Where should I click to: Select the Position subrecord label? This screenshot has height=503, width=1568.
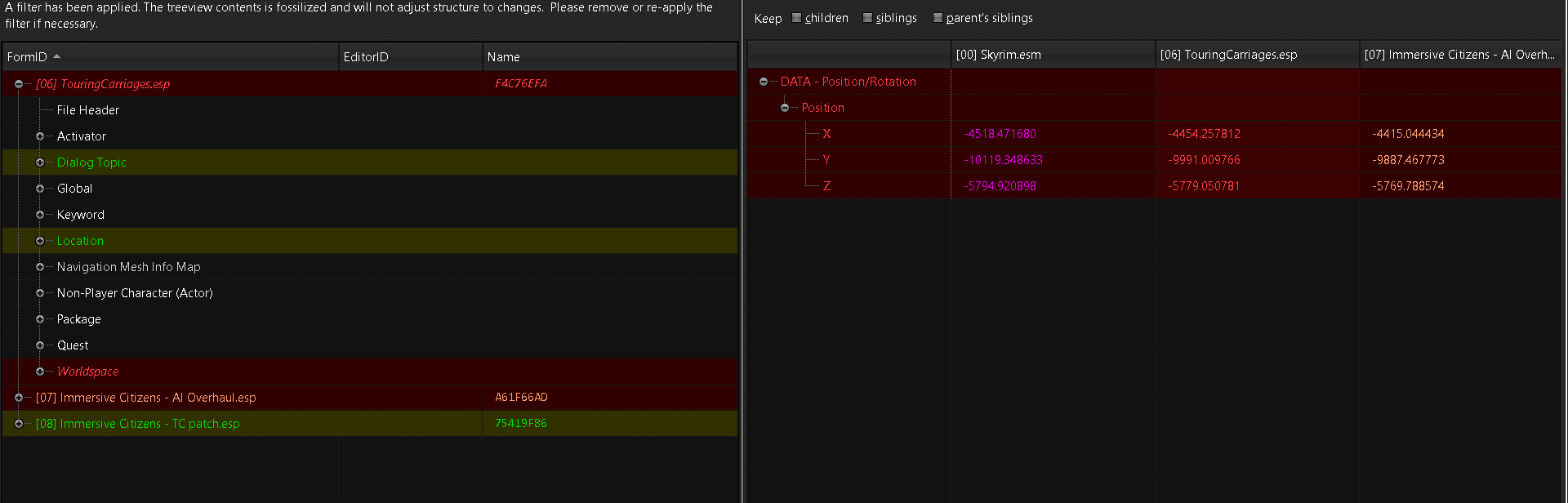822,108
